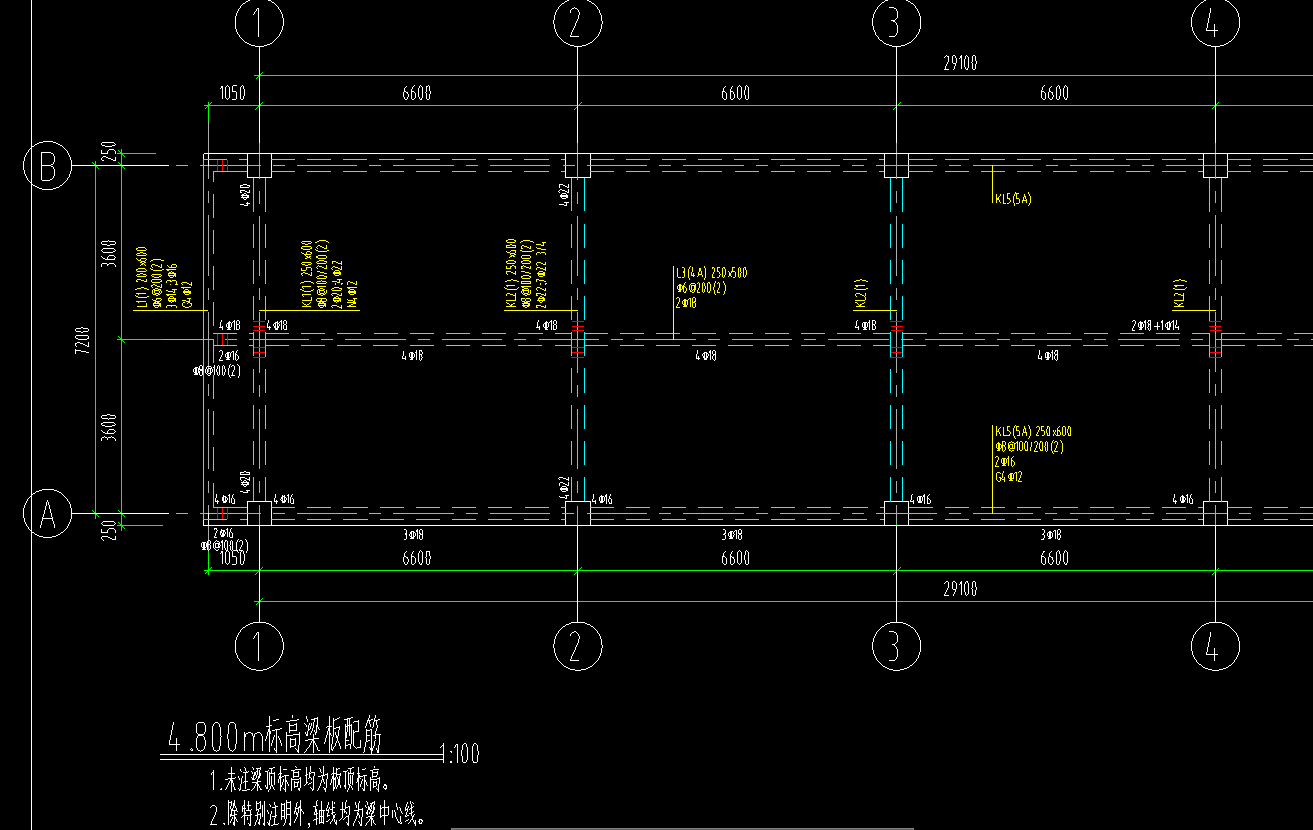
Task: Pick bottom 6600 dimension between axes 3 and 4
Action: click(x=1054, y=559)
